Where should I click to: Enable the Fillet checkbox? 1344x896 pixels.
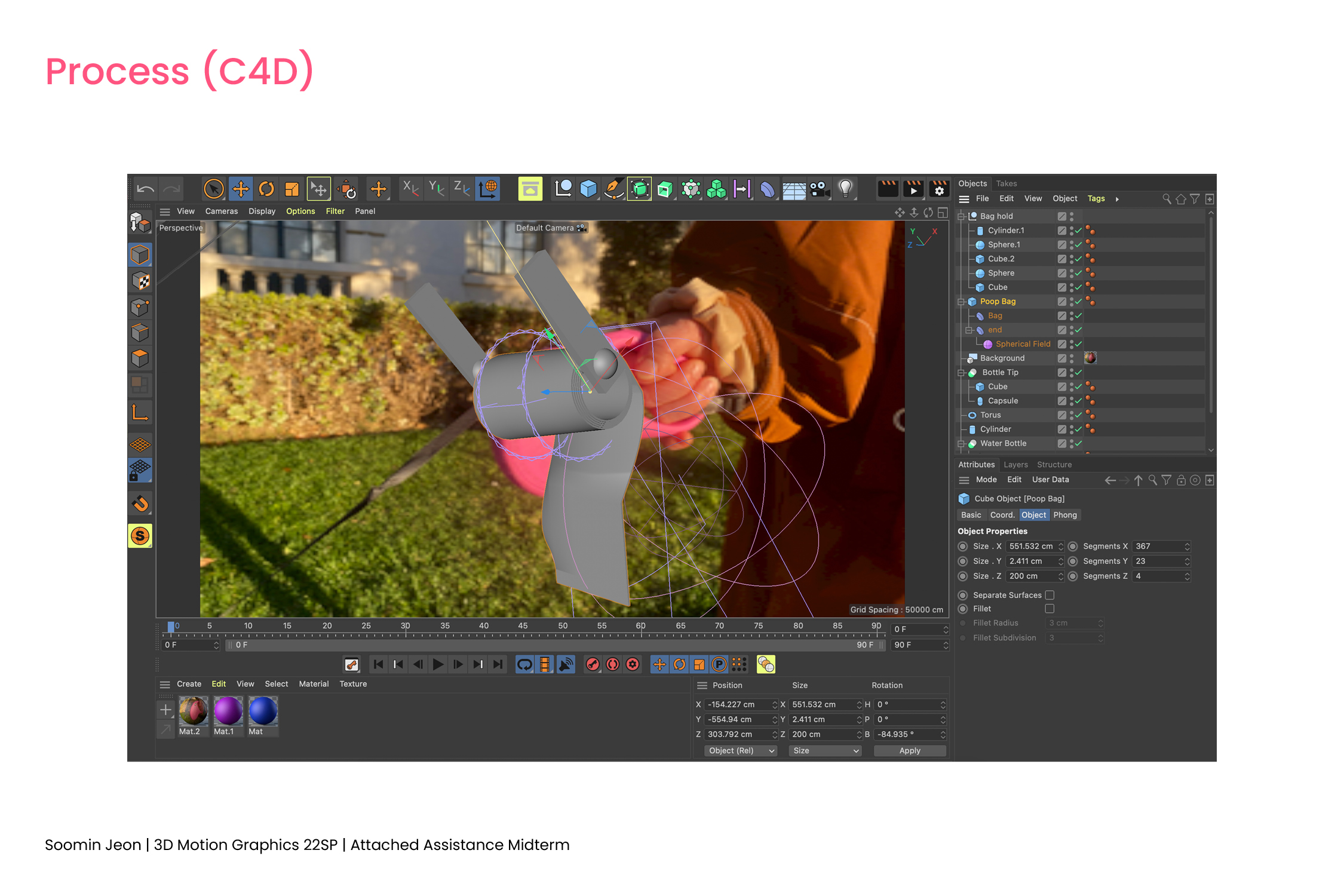[1050, 609]
